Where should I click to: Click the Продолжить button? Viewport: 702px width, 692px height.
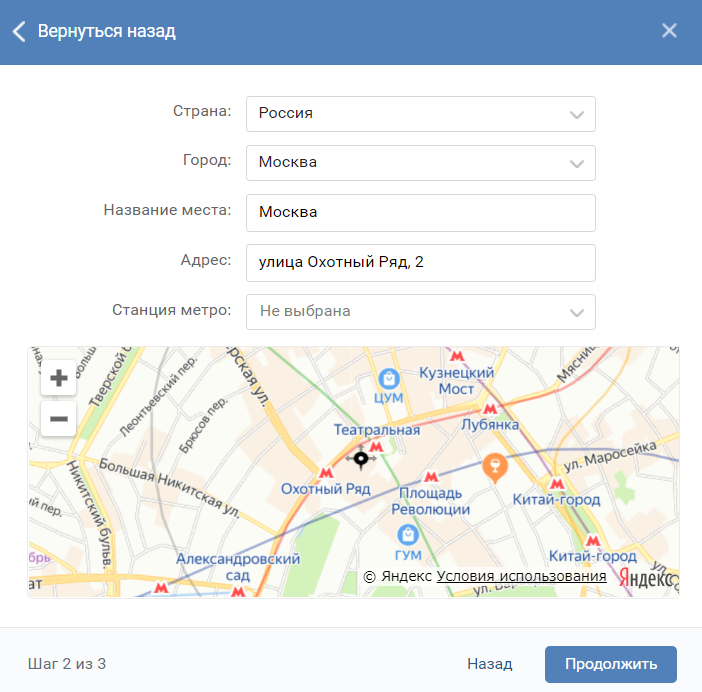click(611, 664)
